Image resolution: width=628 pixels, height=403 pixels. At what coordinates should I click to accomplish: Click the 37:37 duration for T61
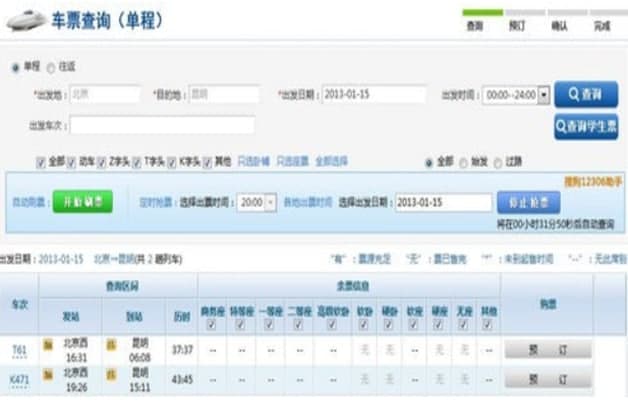(182, 350)
